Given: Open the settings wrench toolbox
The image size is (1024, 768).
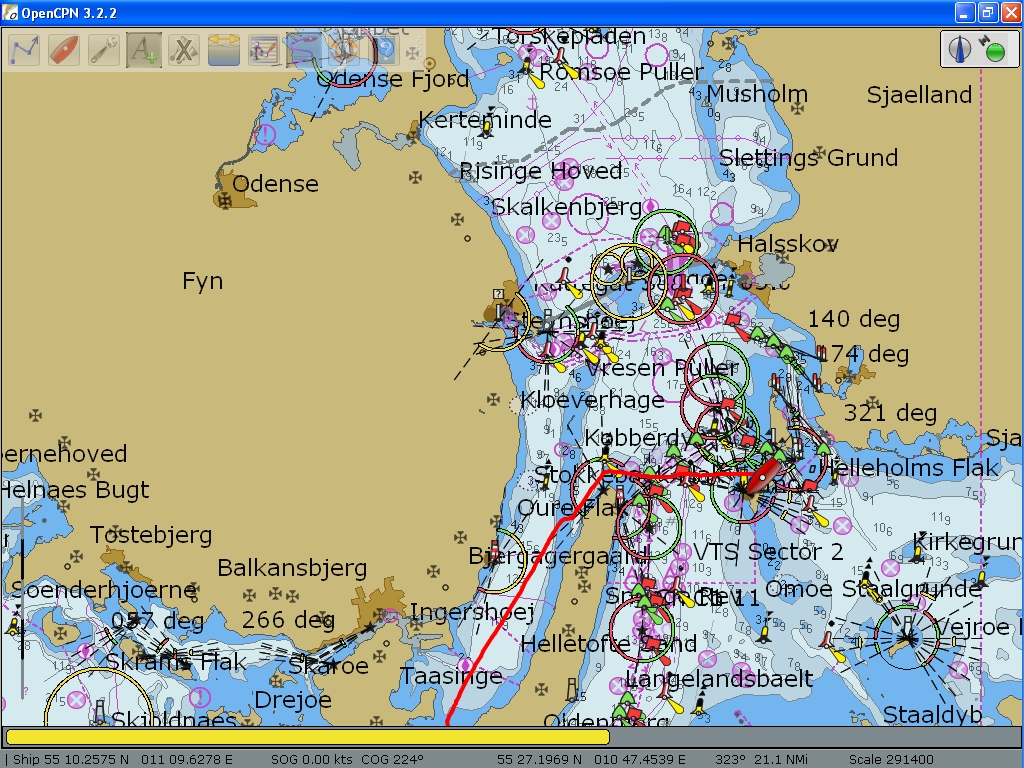Looking at the screenshot, I should (103, 50).
